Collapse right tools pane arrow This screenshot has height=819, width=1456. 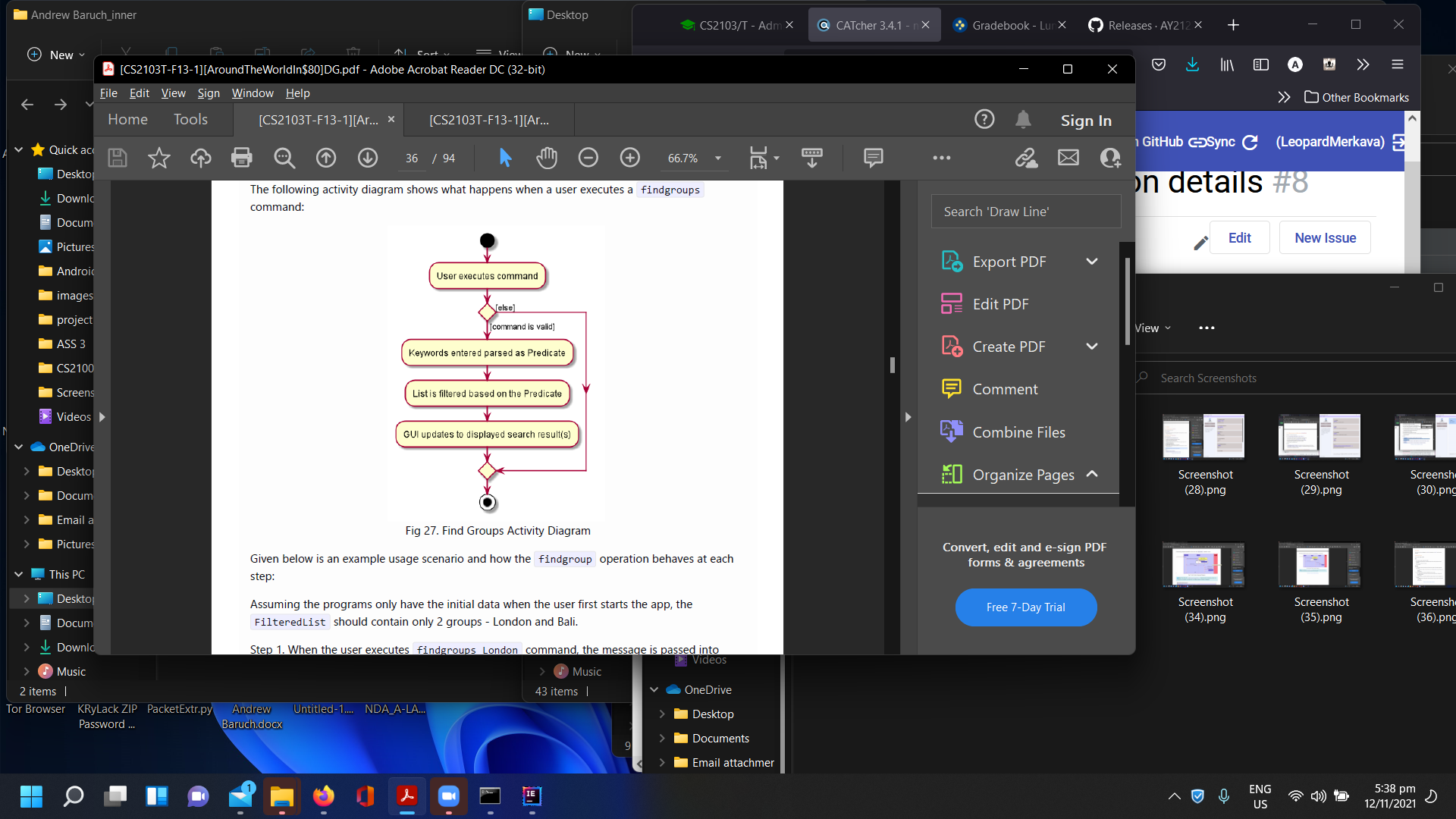908,417
